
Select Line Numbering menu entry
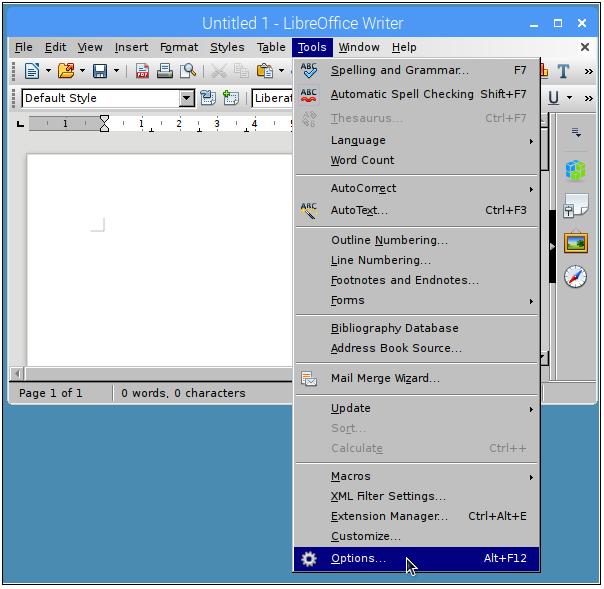416,260
